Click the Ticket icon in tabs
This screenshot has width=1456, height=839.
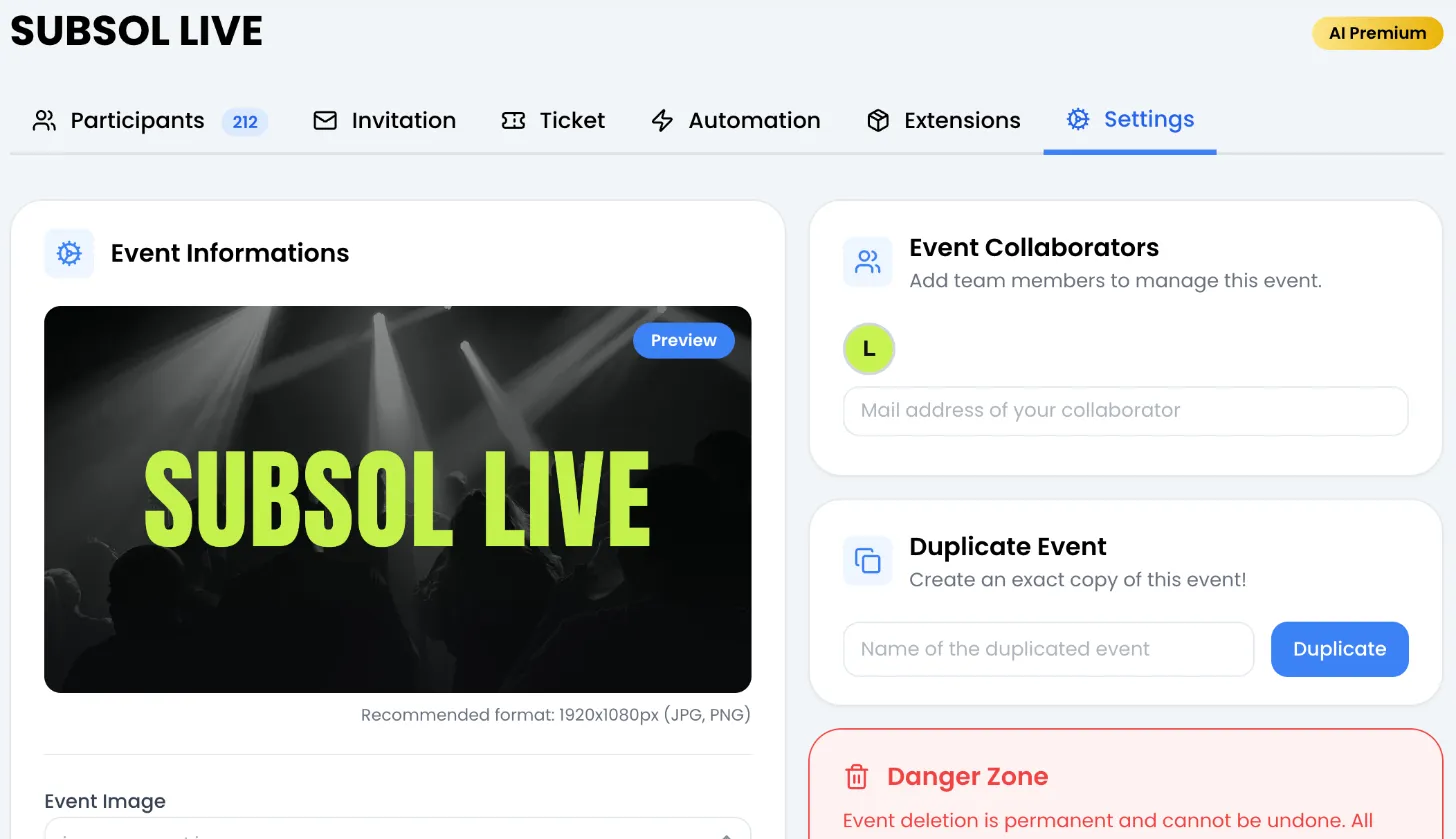[513, 121]
